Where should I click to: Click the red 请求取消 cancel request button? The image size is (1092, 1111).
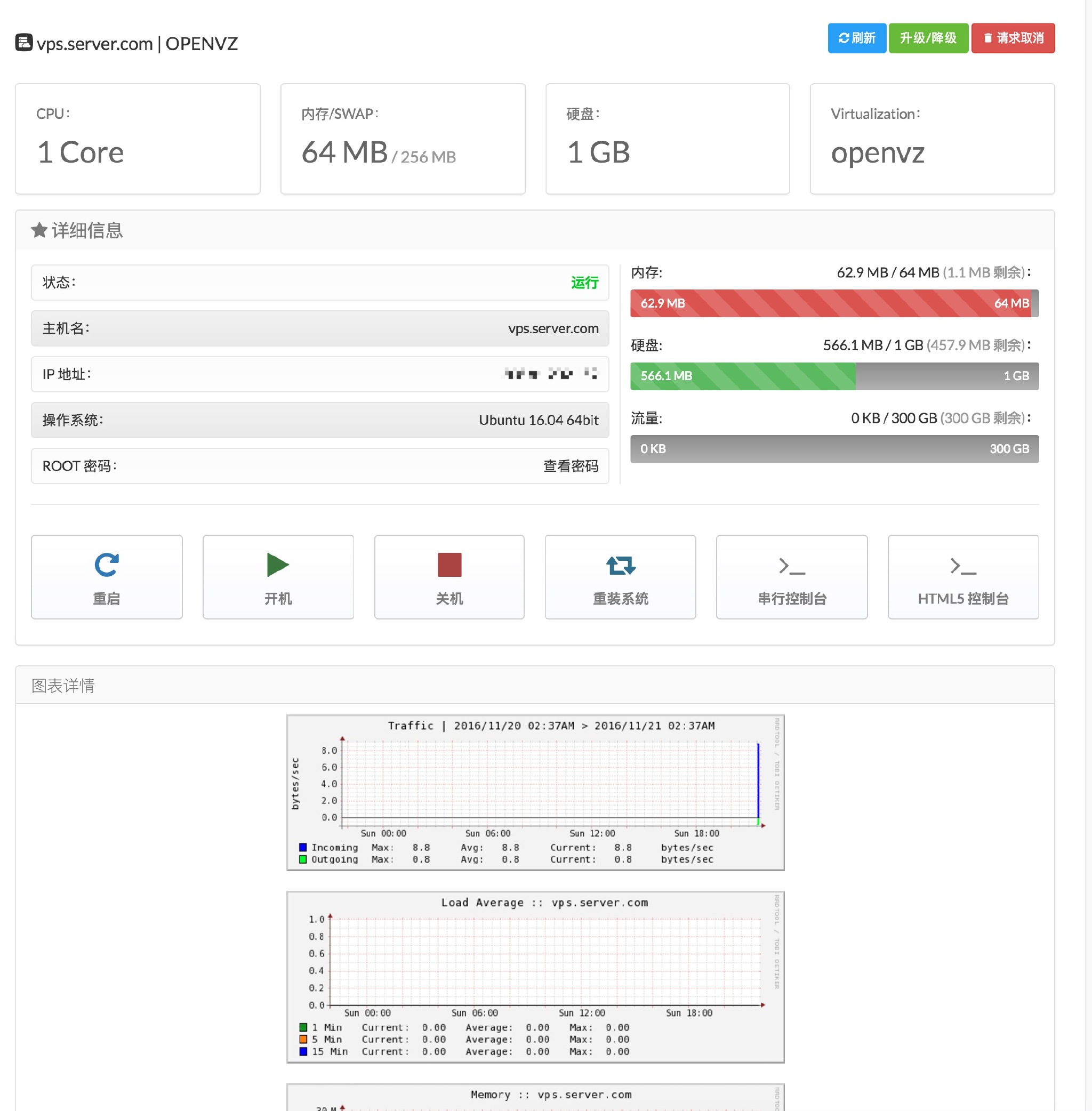1013,38
